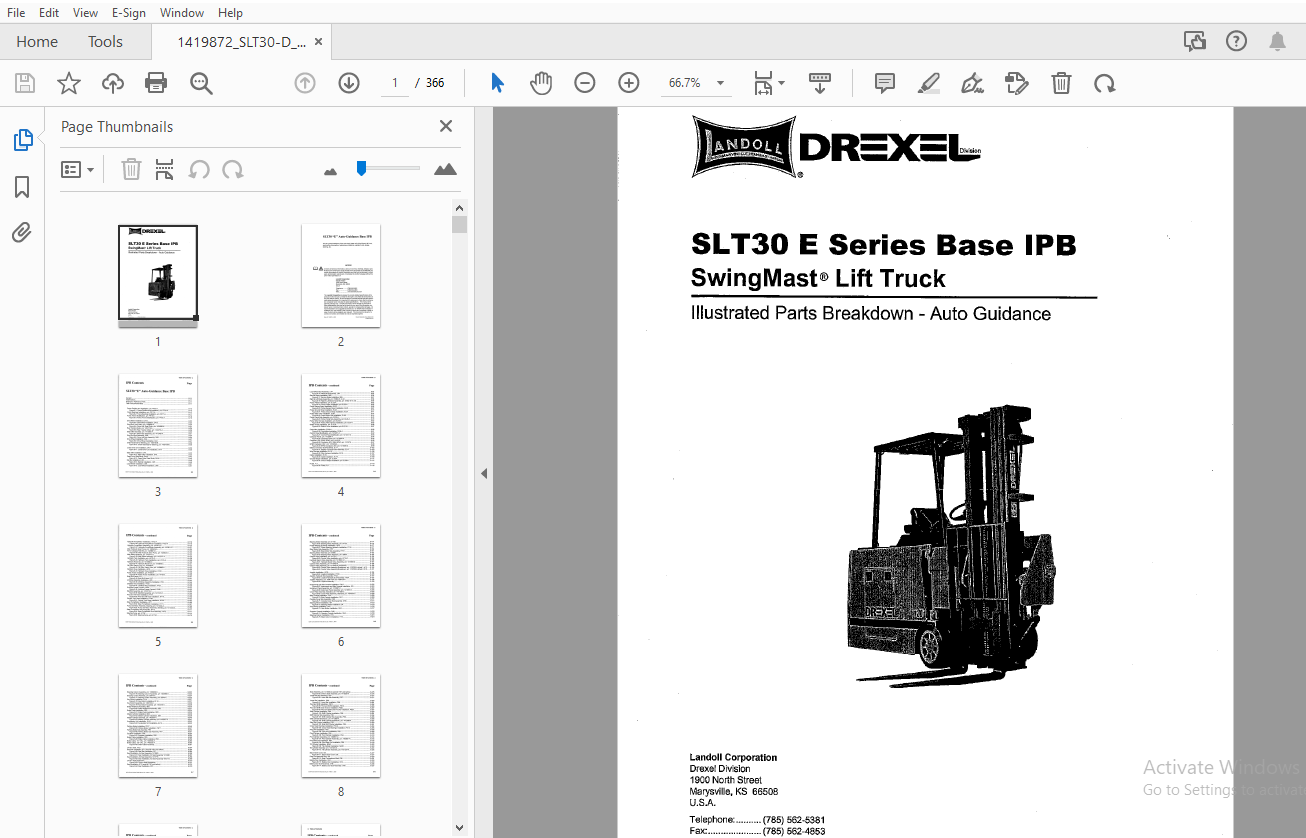This screenshot has width=1306, height=838.
Task: Click the page break thumbnail tool
Action: [165, 169]
